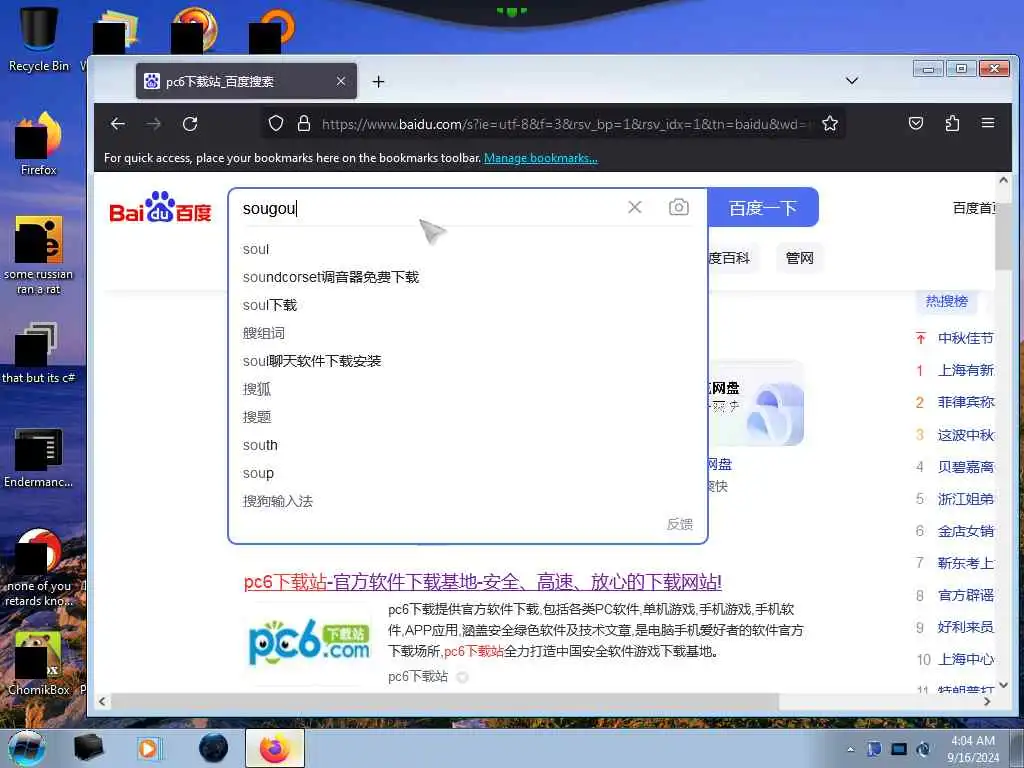The height and width of the screenshot is (768, 1024).
Task: Open the pc6下载站 search result title
Action: point(483,581)
